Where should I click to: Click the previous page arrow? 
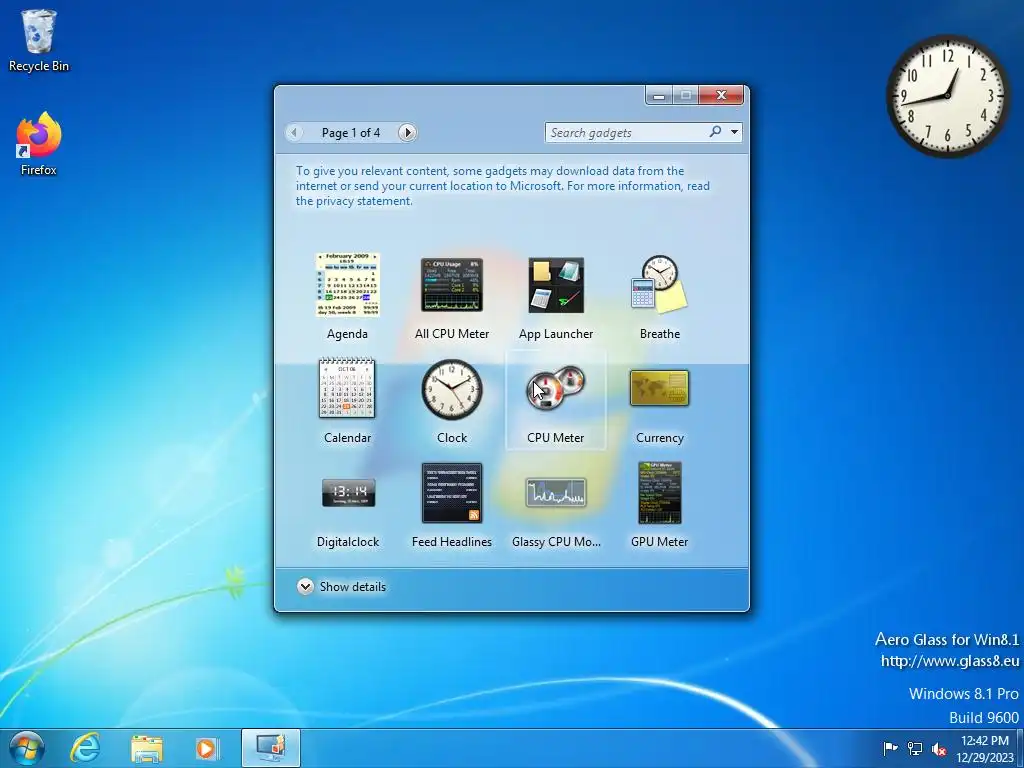(295, 133)
